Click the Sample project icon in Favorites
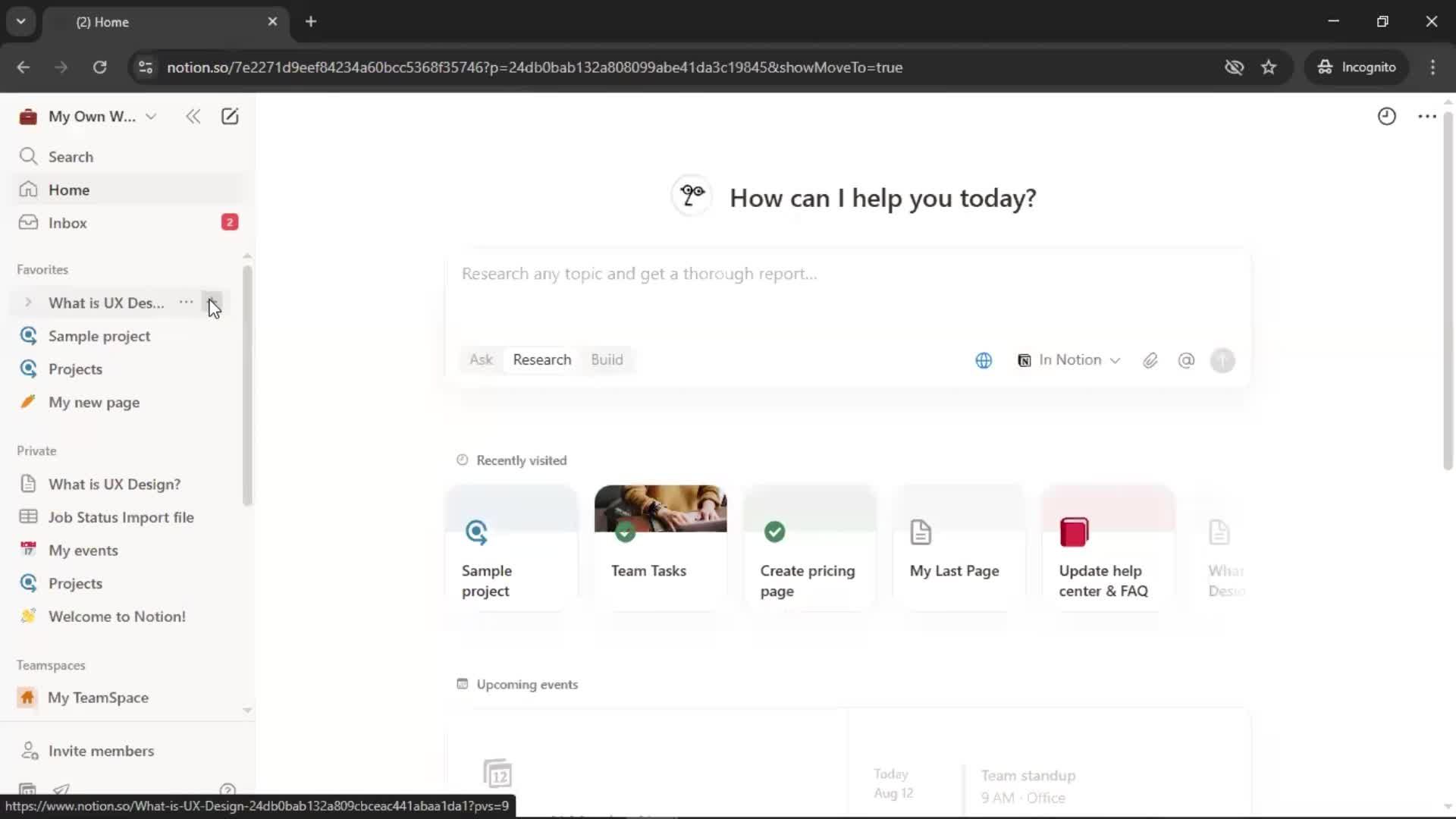 pyautogui.click(x=29, y=336)
